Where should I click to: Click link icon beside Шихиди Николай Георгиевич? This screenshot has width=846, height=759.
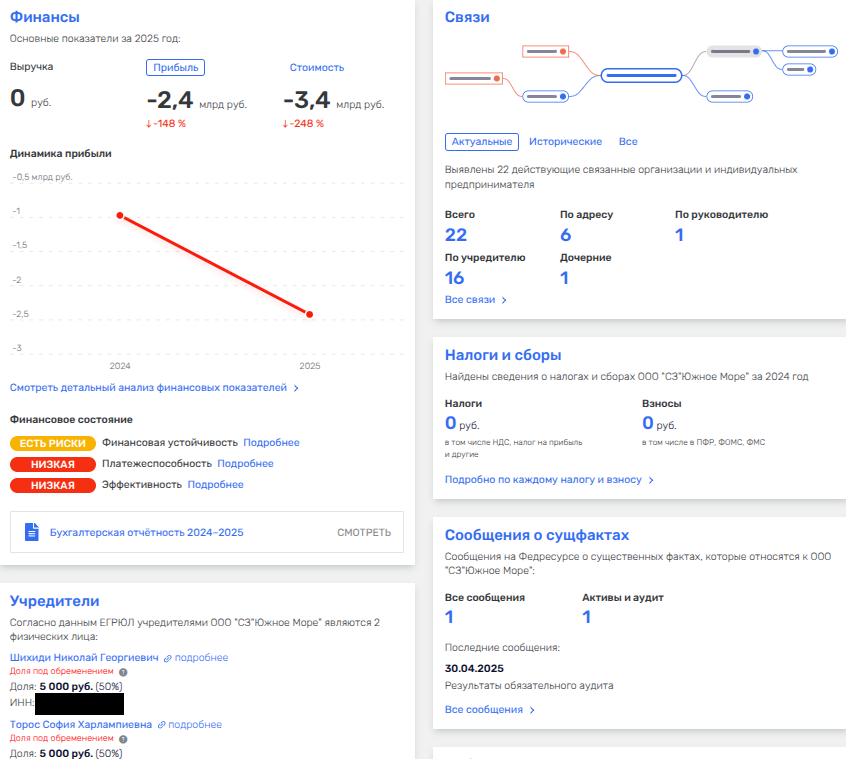168,658
